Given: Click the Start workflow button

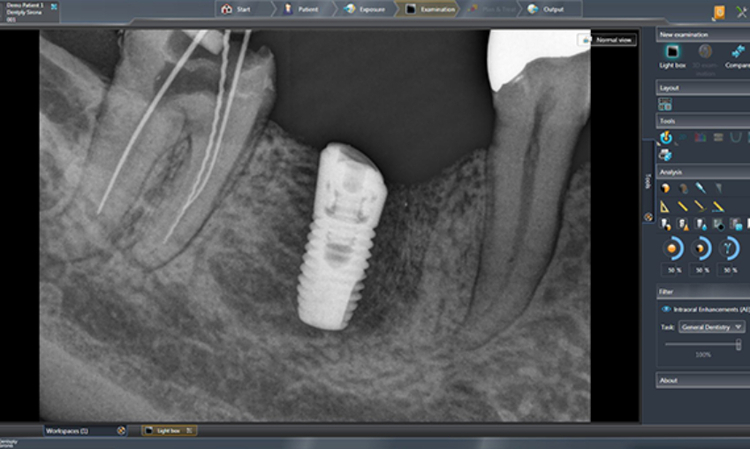Looking at the screenshot, I should coord(235,9).
